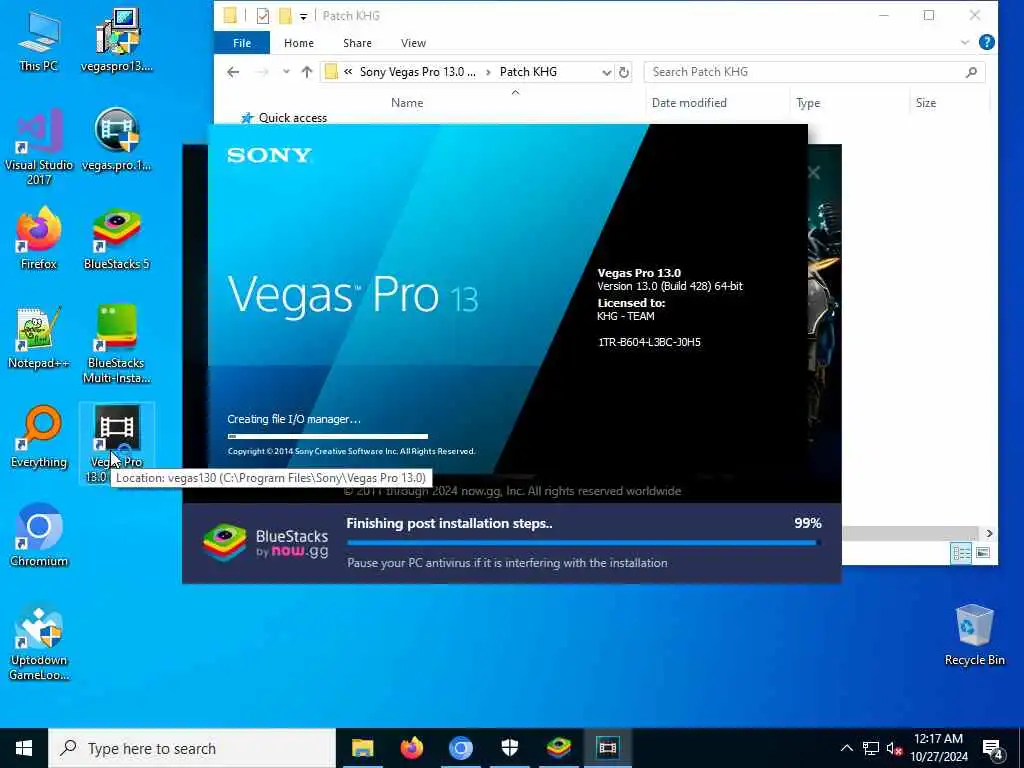Open the File tab in Explorer
The height and width of the screenshot is (768, 1024).
(x=242, y=43)
